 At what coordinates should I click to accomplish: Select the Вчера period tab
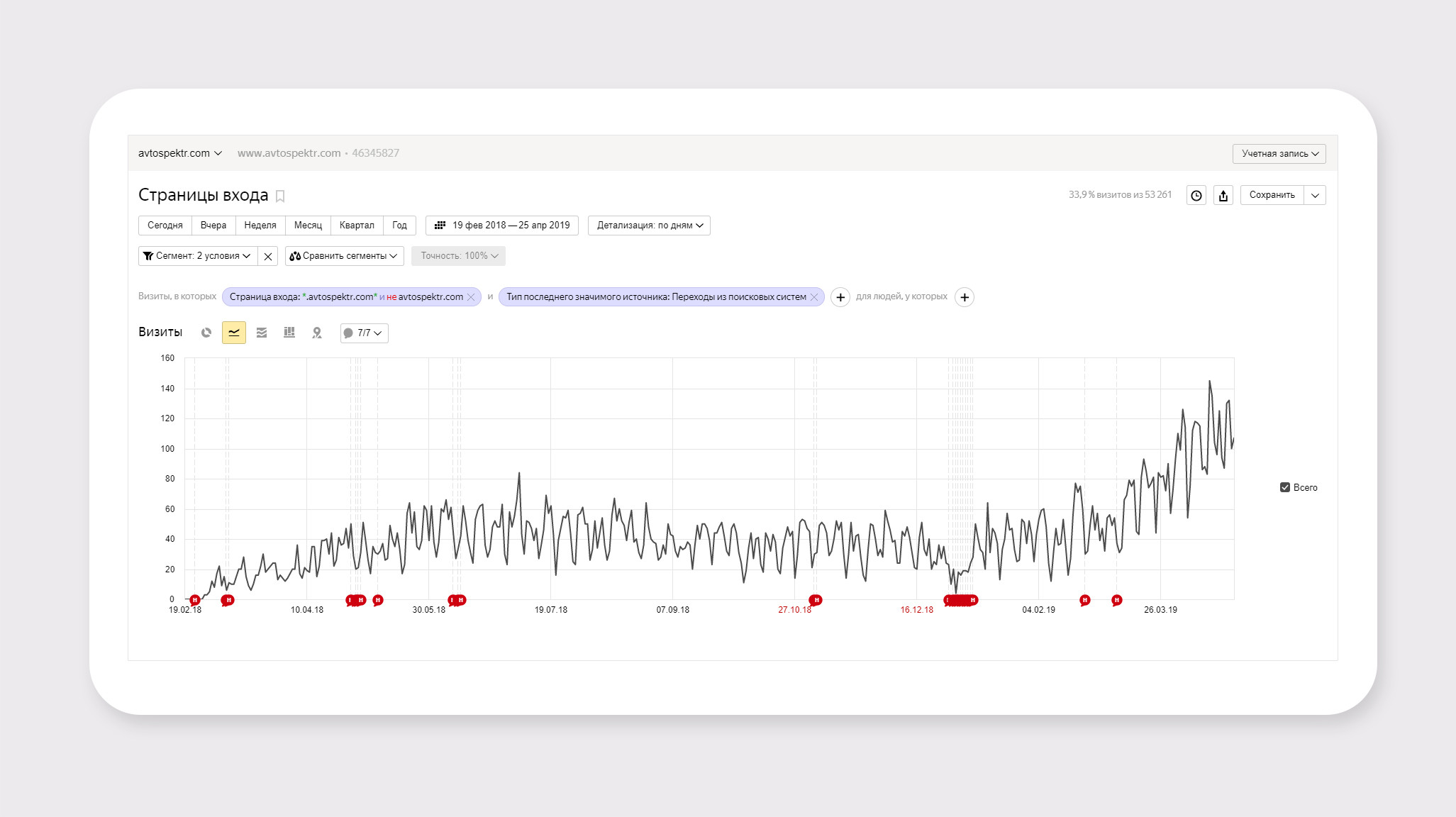213,226
